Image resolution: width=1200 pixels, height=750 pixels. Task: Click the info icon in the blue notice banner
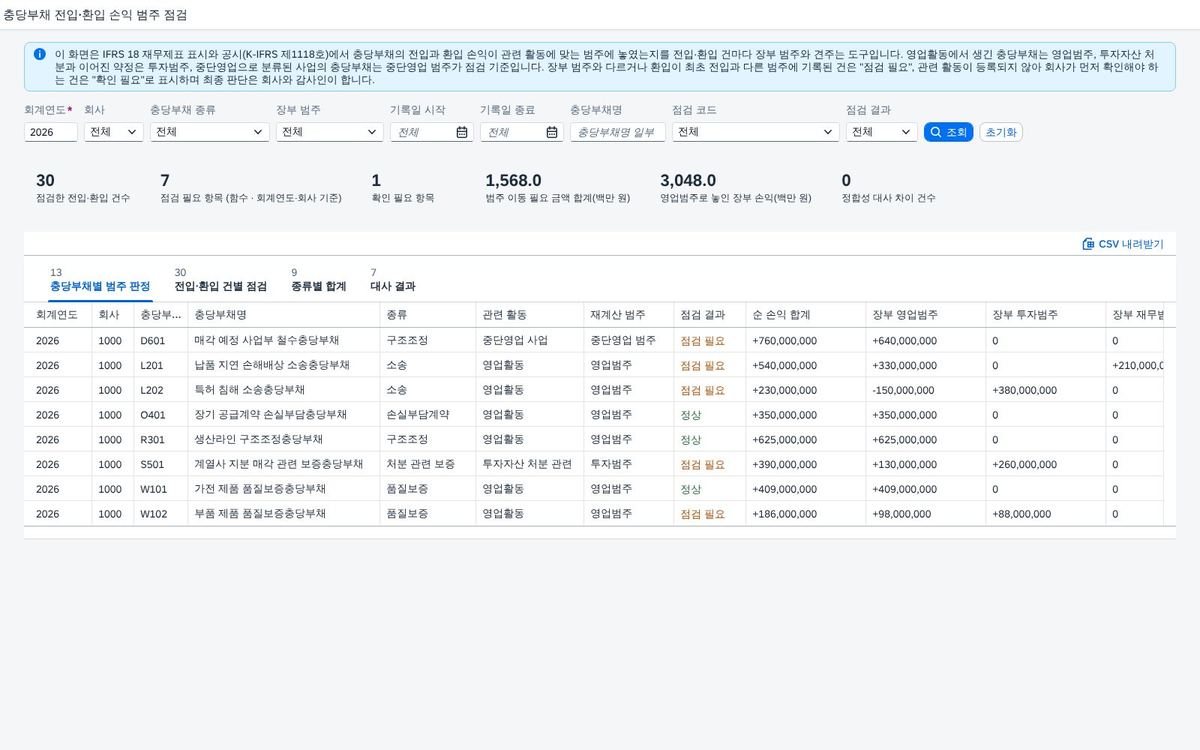coord(39,54)
